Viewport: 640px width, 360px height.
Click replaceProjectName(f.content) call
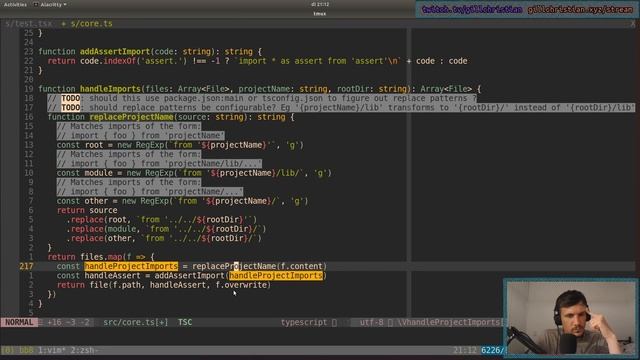coord(259,267)
